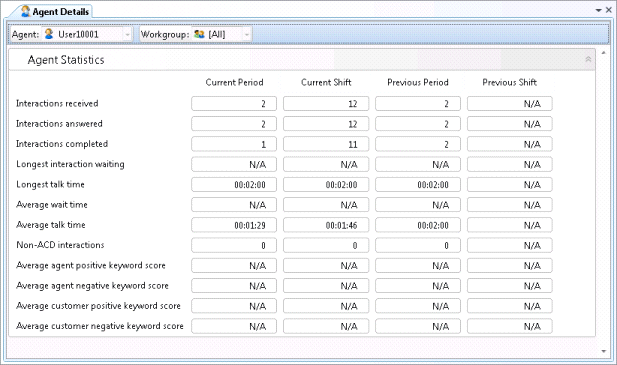Click the scrollbar down arrow

coord(604,351)
